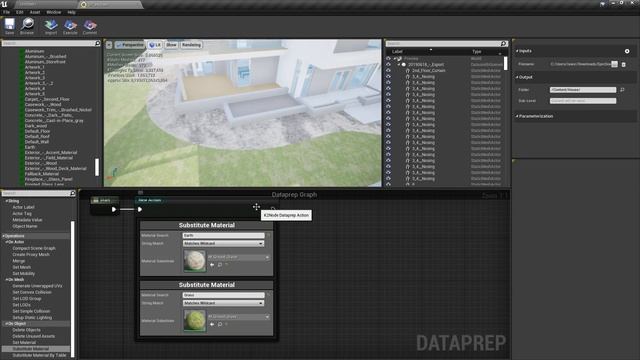Image resolution: width=640 pixels, height=360 pixels.
Task: Click the Start node execution pin
Action: click(114, 209)
